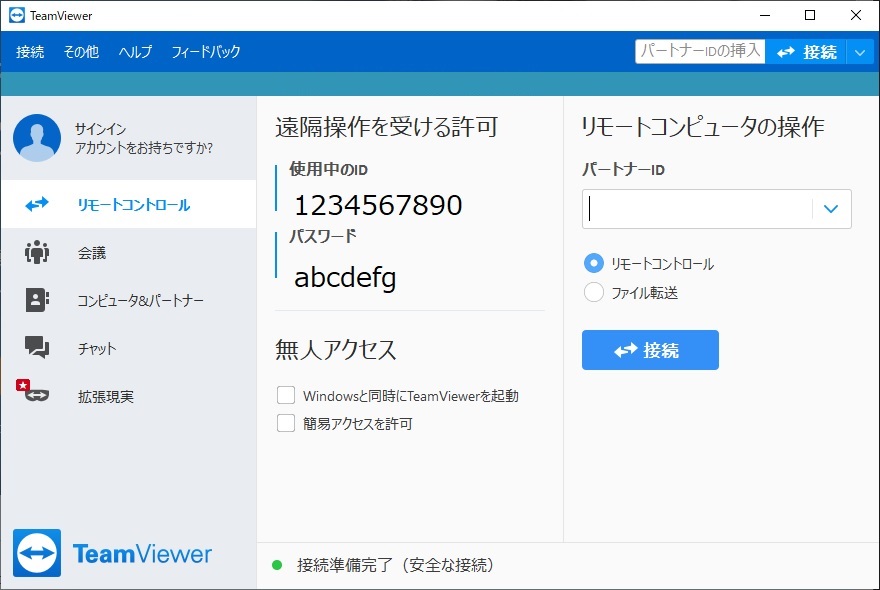
Task: Select the リモートコントロール radio button
Action: [x=594, y=263]
